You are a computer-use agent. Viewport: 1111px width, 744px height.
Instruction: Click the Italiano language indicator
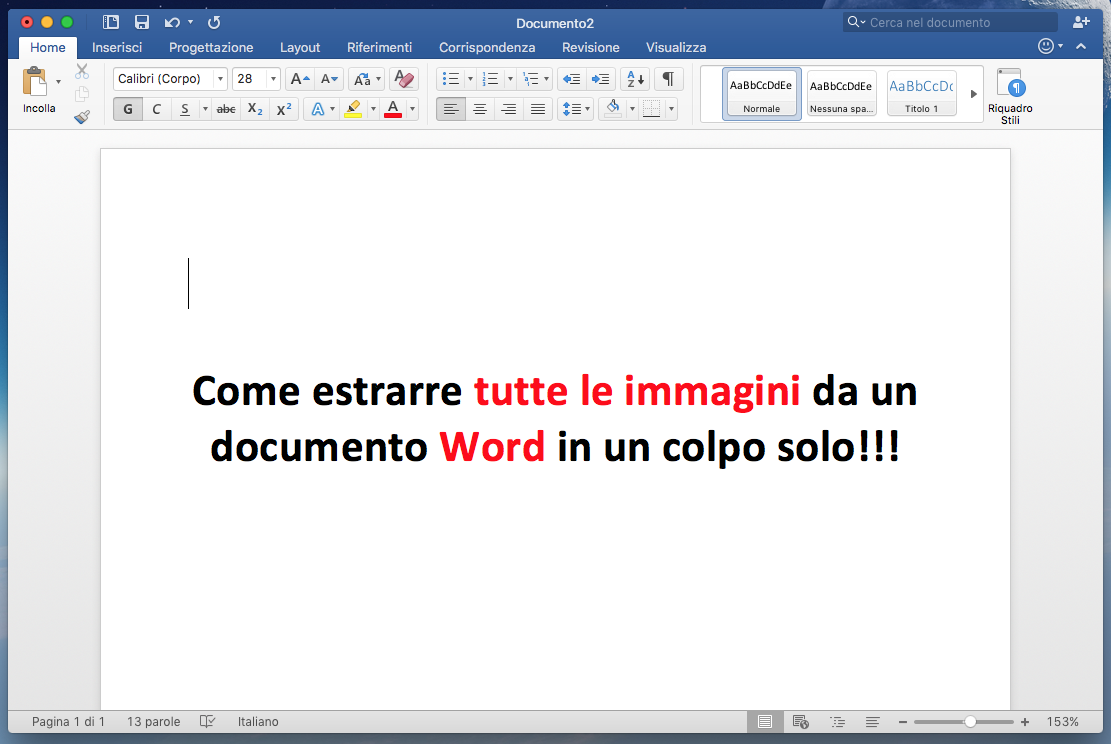tap(258, 721)
